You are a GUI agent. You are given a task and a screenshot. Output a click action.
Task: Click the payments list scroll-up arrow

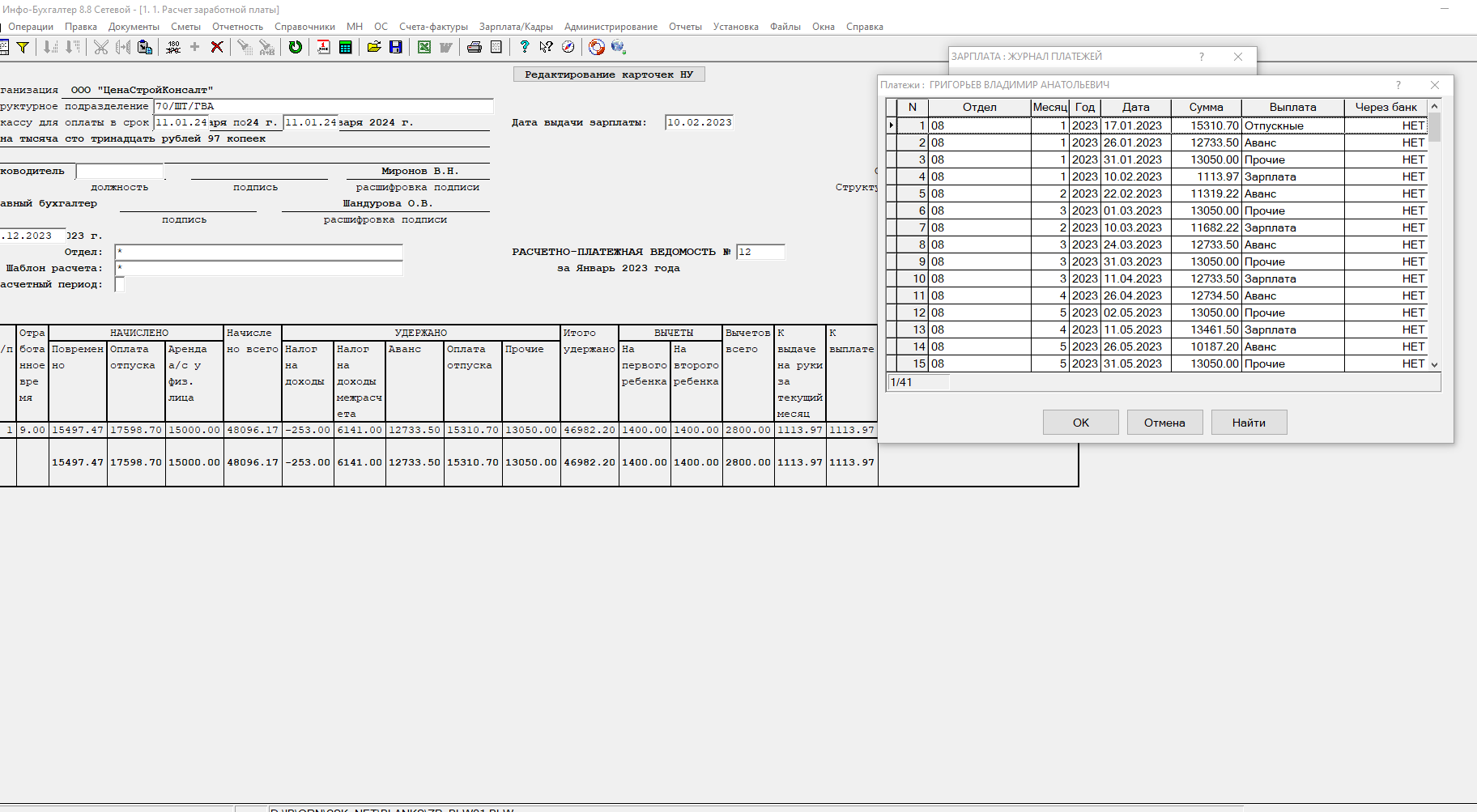(x=1434, y=106)
